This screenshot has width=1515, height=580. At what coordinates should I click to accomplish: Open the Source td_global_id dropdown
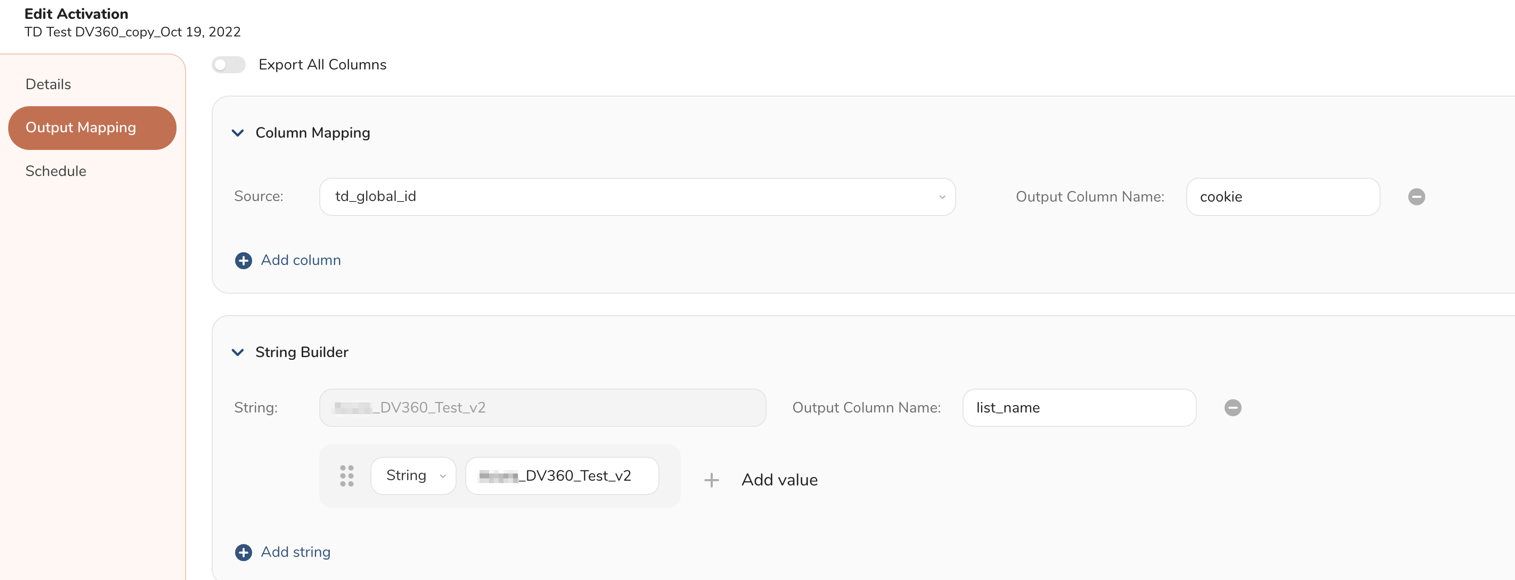pyautogui.click(x=637, y=197)
